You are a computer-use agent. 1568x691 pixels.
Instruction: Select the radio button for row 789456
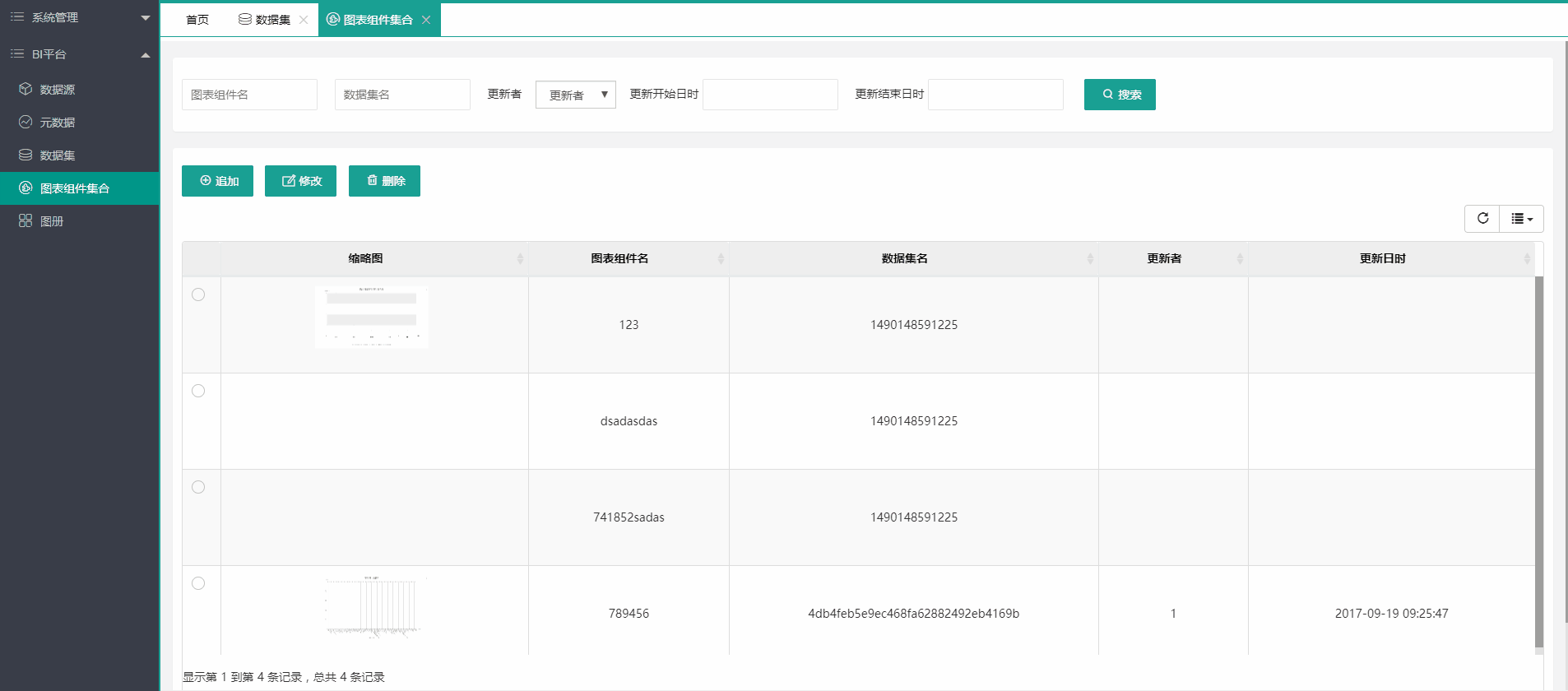198,583
